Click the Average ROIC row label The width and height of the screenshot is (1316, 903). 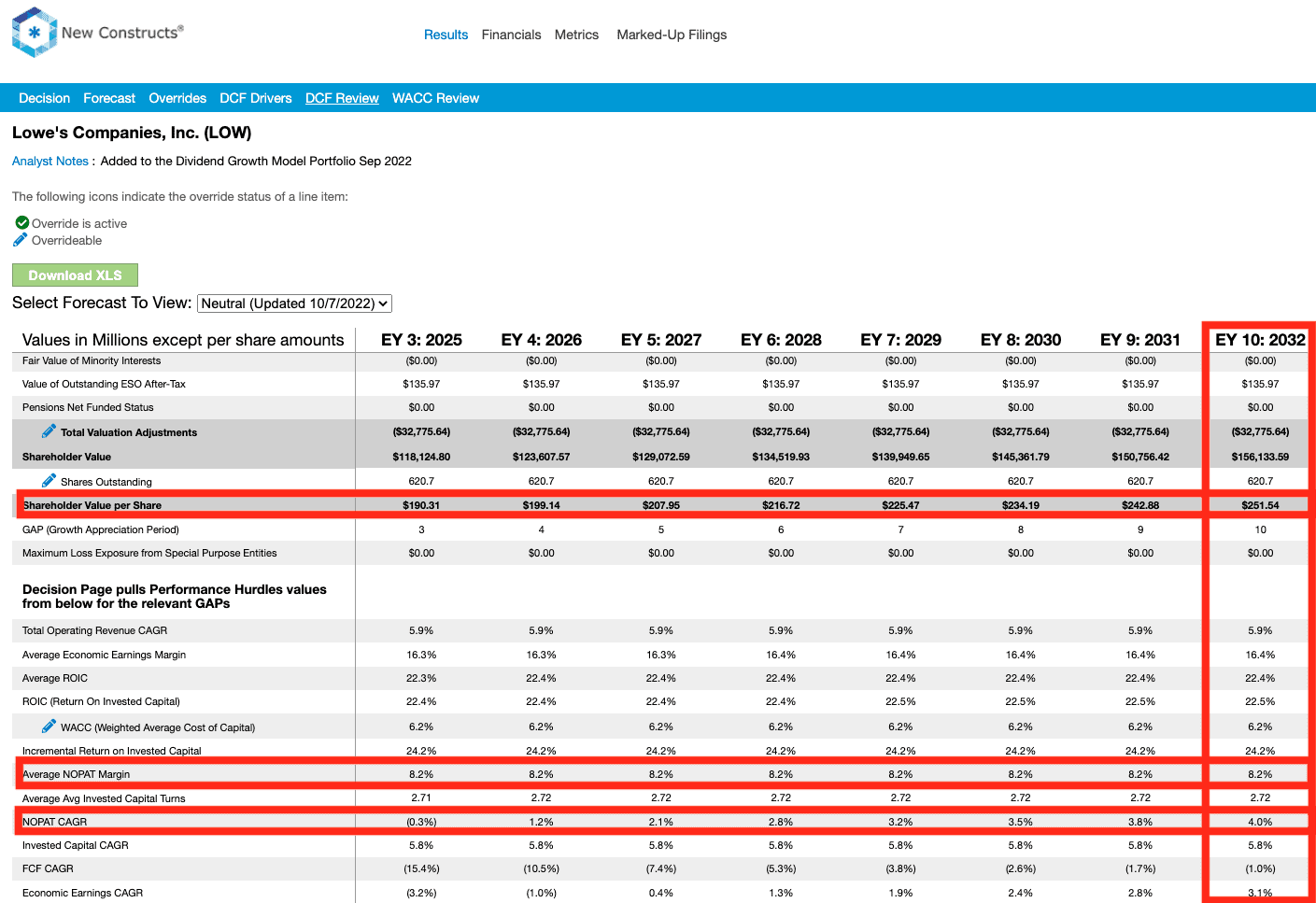click(55, 678)
